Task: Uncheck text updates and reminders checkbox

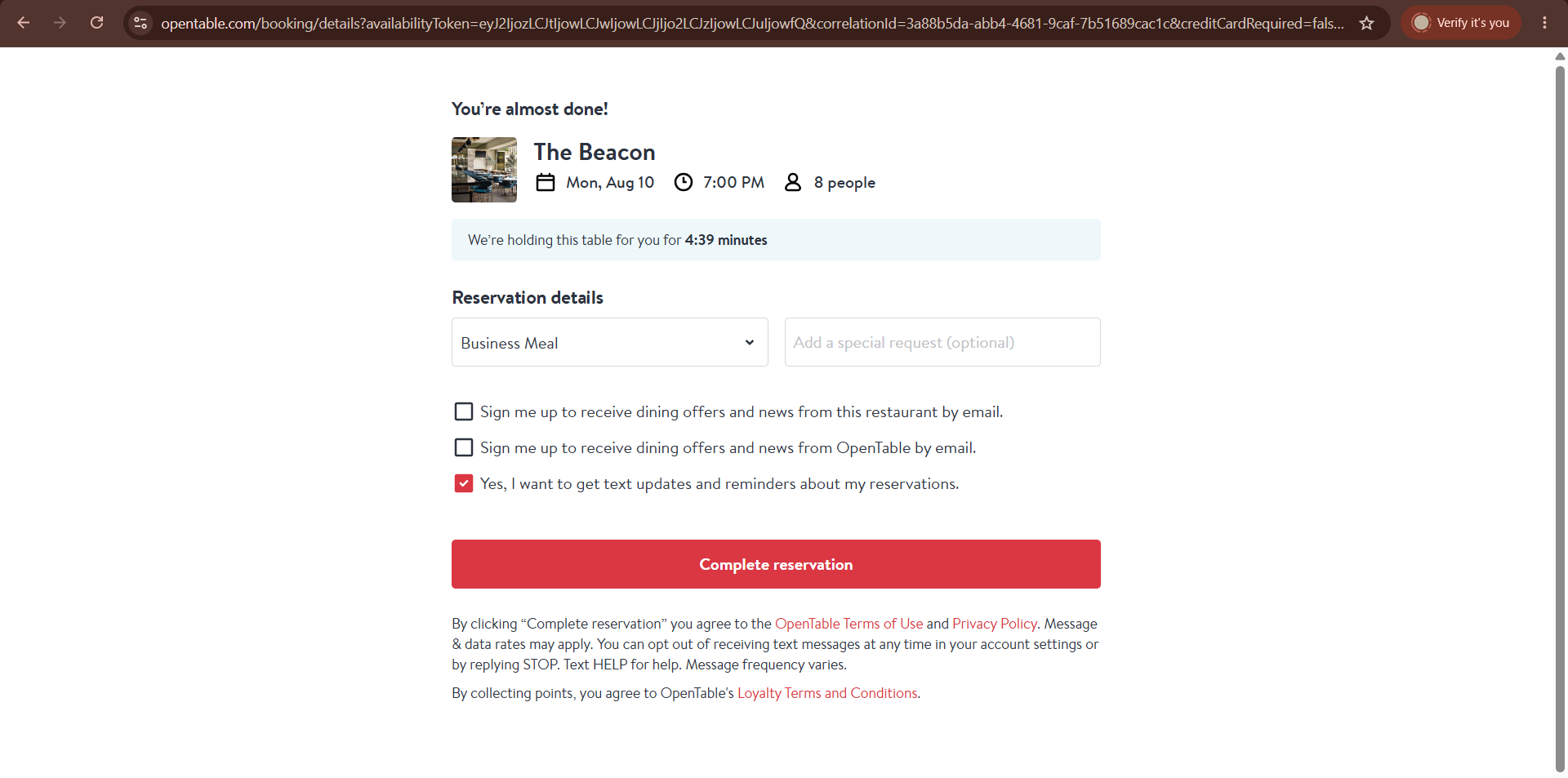Action: tap(464, 483)
